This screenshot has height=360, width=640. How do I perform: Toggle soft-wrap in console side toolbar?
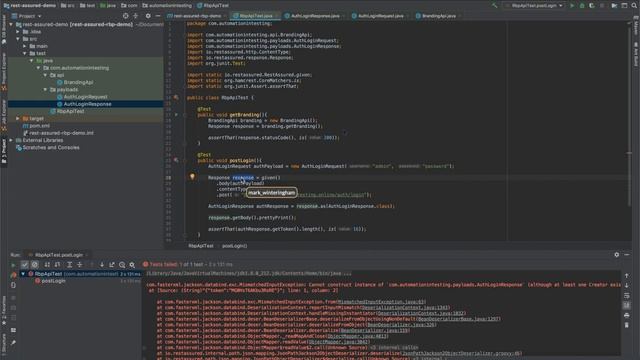coord(627,296)
